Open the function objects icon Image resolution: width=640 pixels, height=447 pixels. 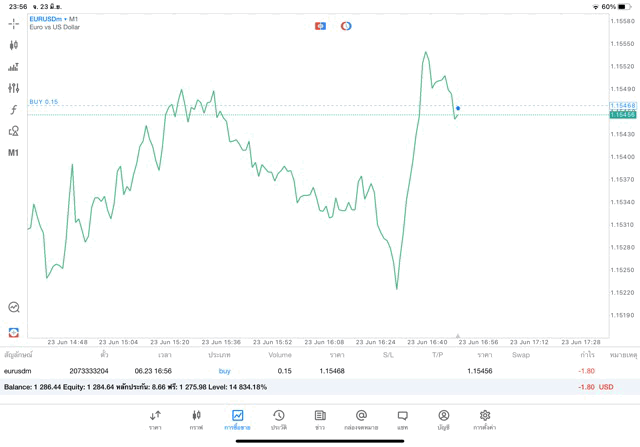point(13,110)
